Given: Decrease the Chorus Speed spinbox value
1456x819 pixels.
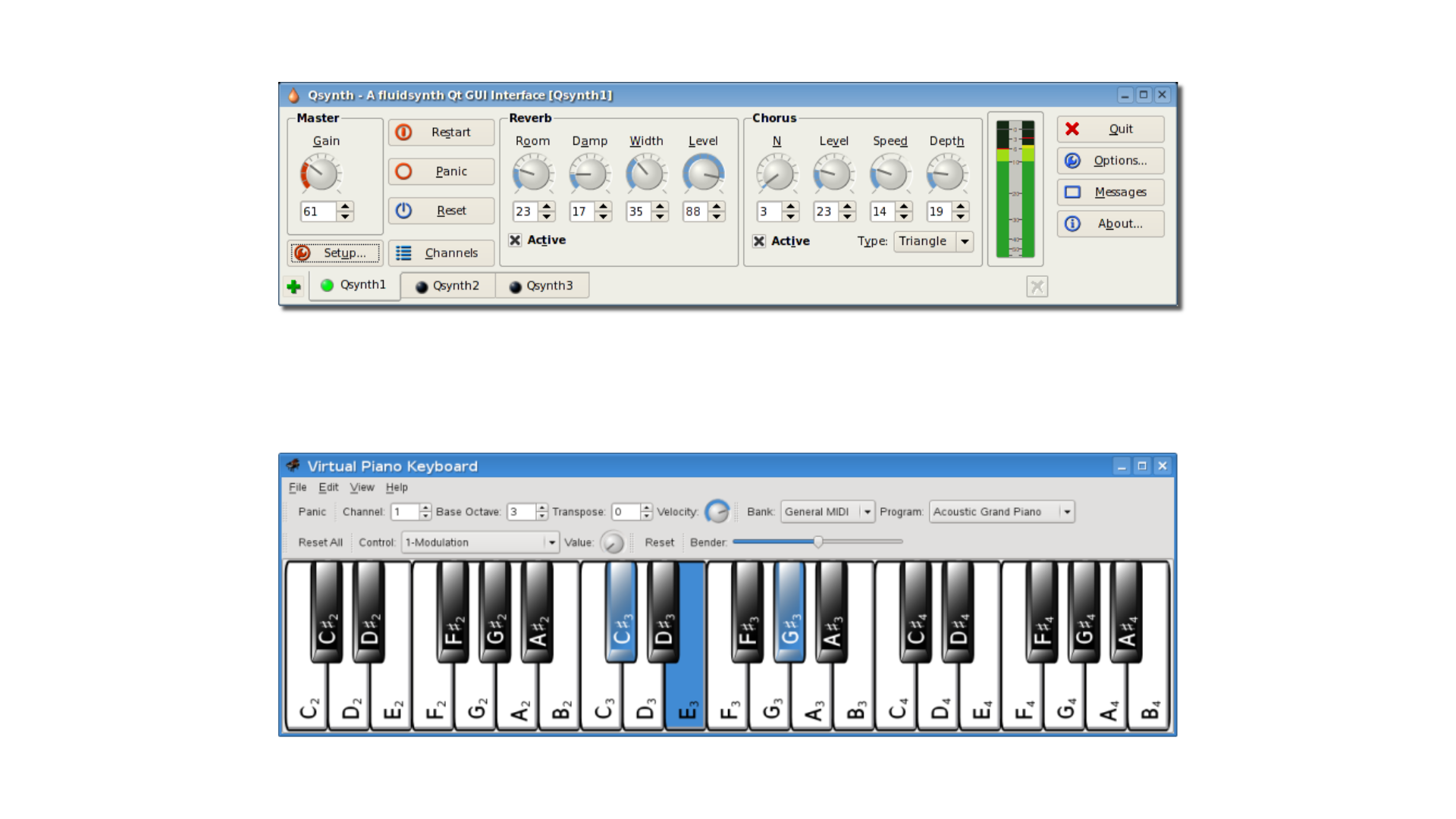Looking at the screenshot, I should pyautogui.click(x=904, y=217).
